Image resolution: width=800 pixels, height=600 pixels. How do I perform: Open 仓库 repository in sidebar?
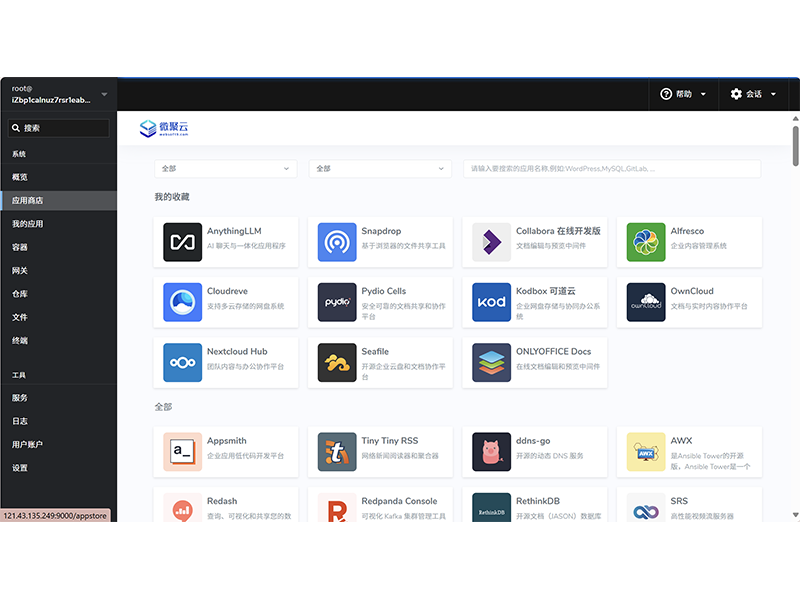click(59, 294)
